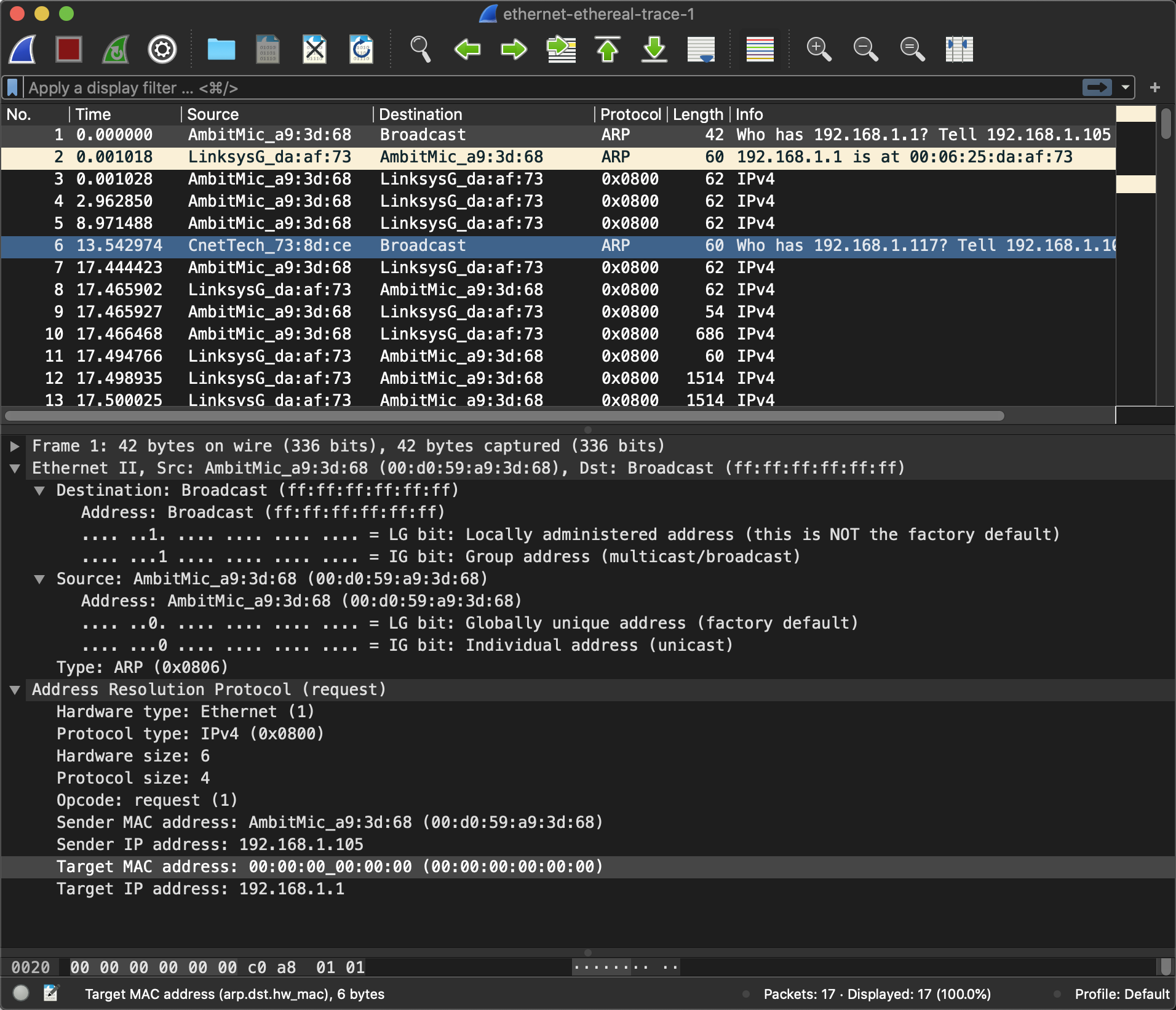Collapse the Ethernet II section
The height and width of the screenshot is (1010, 1176).
[15, 468]
